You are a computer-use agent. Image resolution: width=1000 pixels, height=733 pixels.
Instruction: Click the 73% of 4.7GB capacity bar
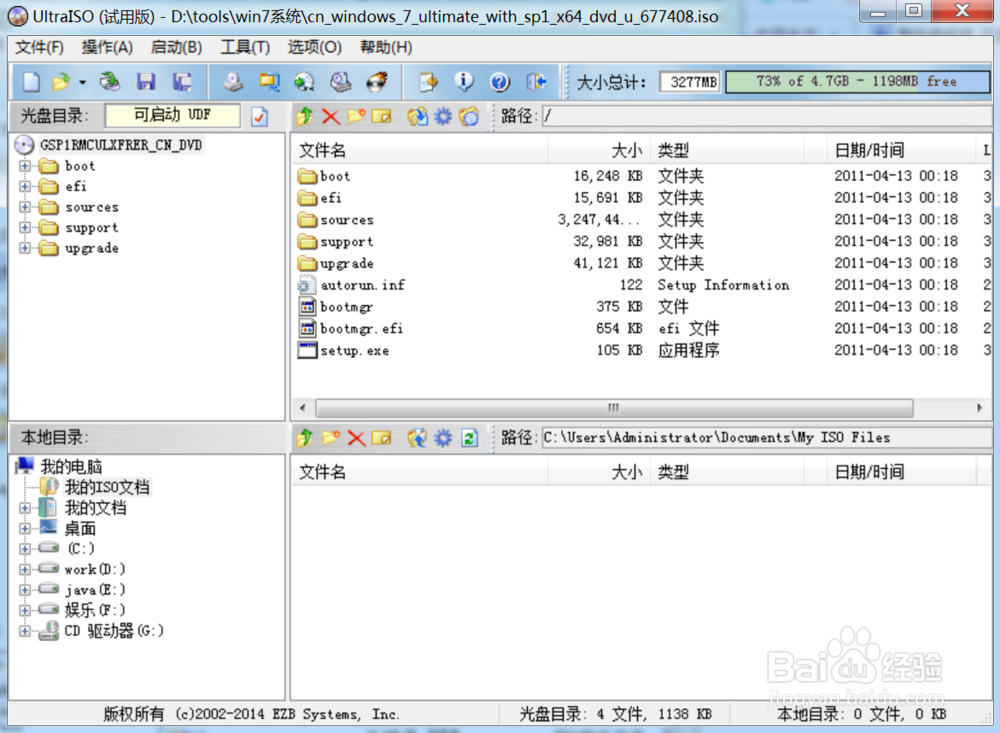coord(857,82)
